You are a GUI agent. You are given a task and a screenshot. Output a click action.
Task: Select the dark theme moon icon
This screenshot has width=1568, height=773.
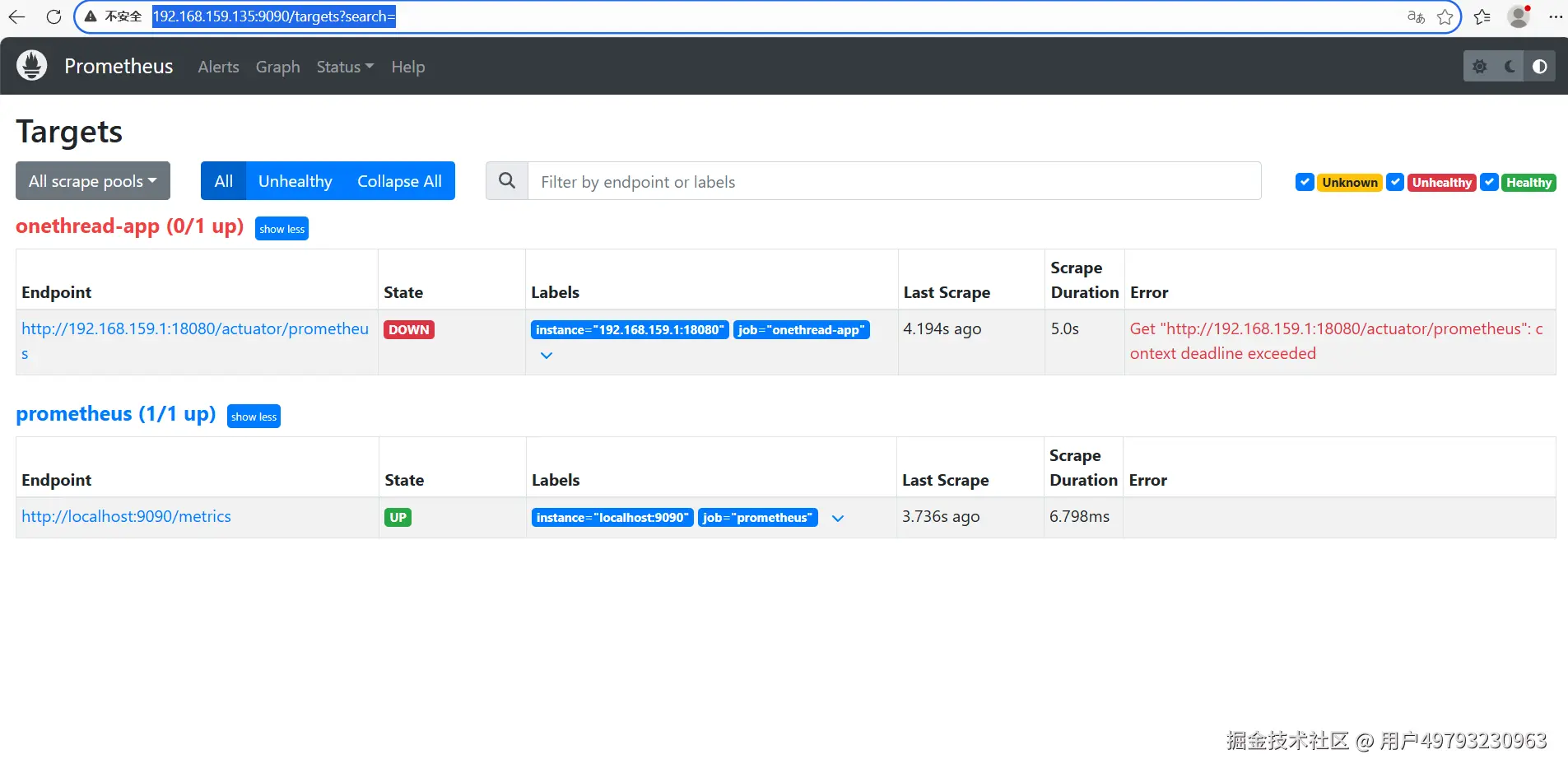pos(1510,67)
